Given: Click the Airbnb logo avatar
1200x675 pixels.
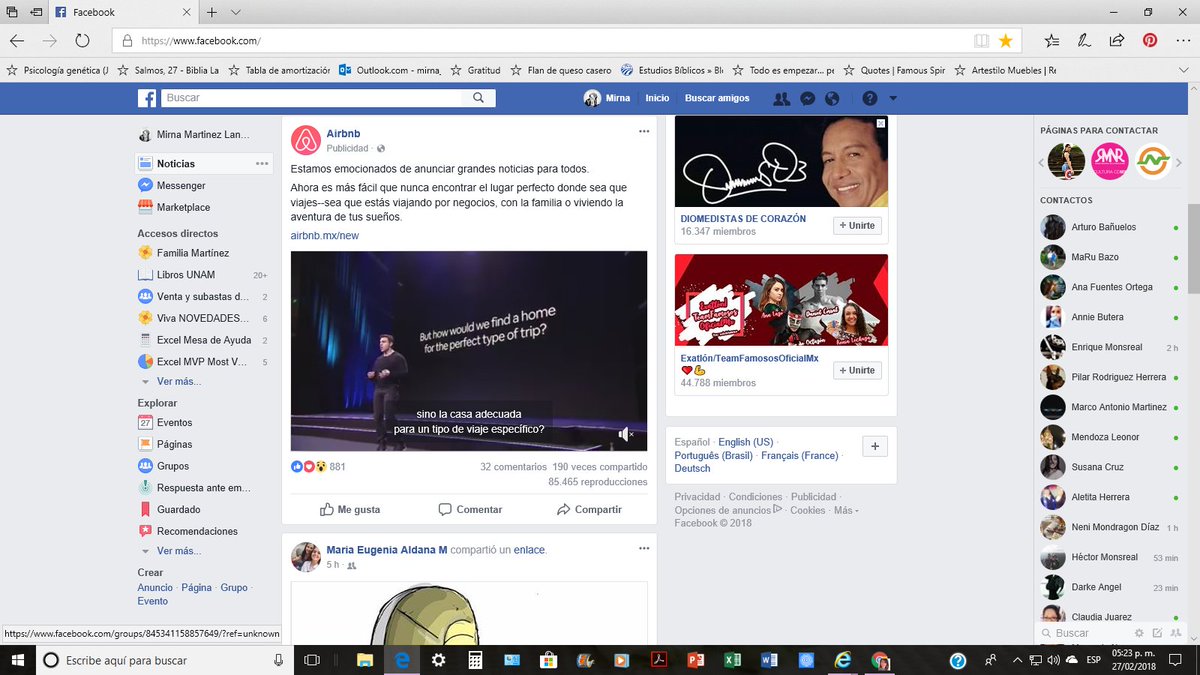Looking at the screenshot, I should [305, 140].
